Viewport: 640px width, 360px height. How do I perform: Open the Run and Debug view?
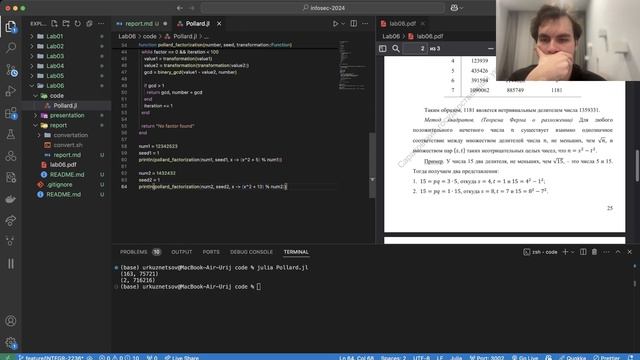tap(11, 91)
